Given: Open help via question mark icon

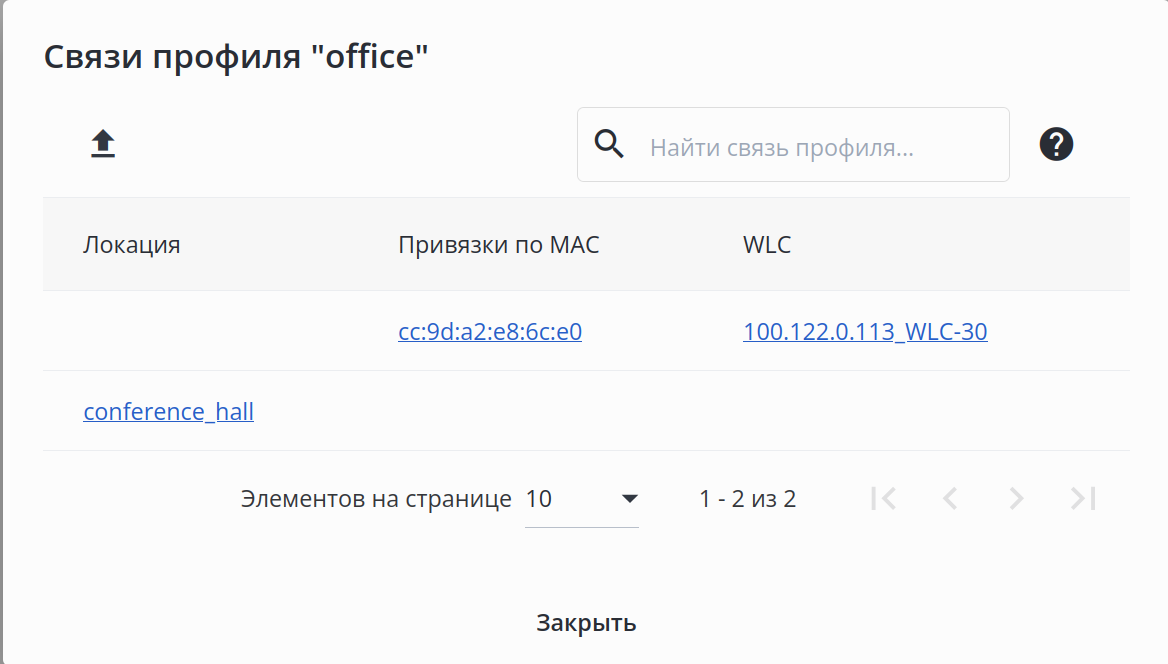Looking at the screenshot, I should 1056,145.
